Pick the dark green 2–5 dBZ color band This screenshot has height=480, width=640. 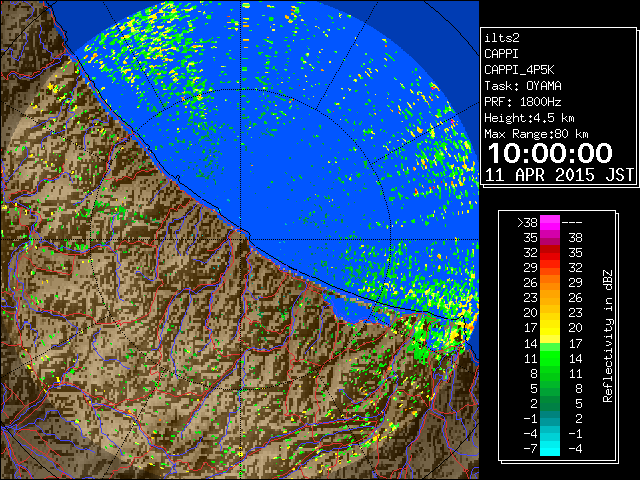pyautogui.click(x=550, y=403)
